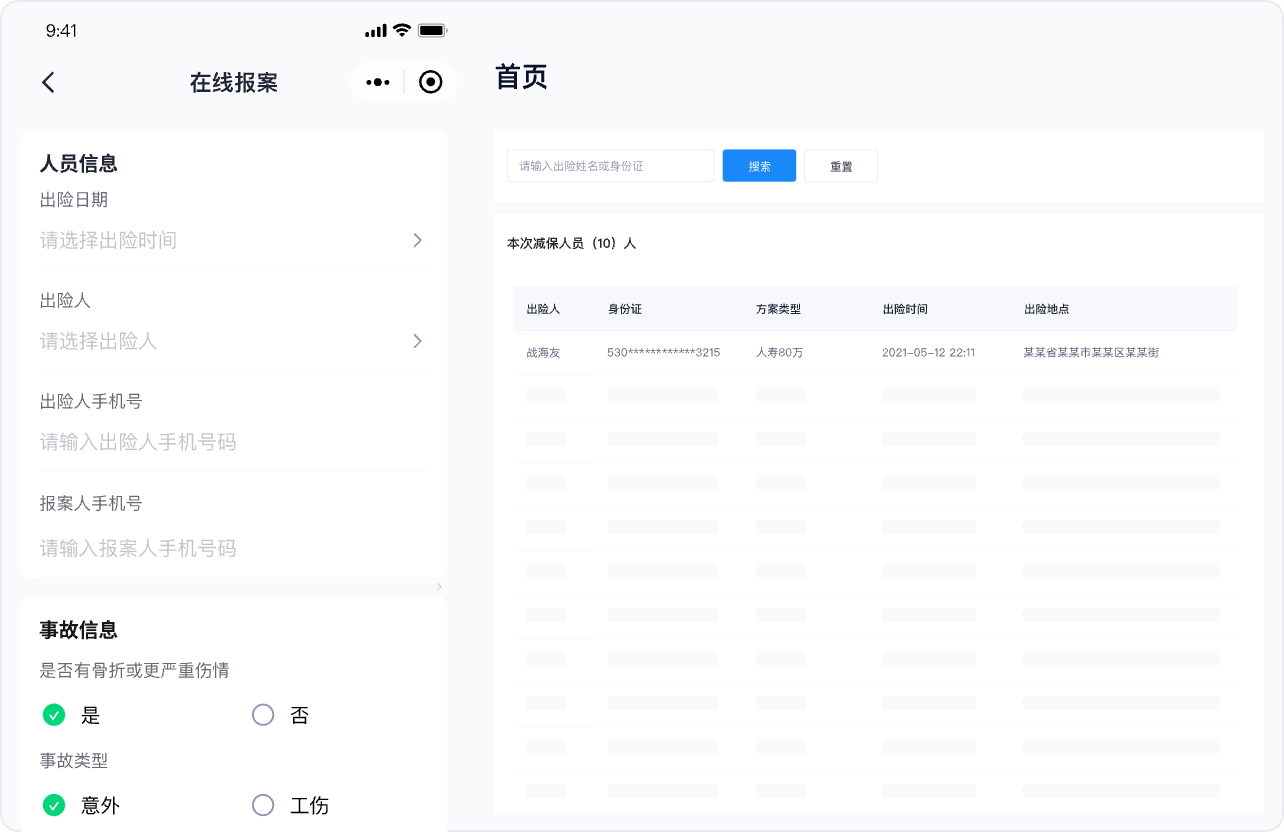
Task: Focus the 出险姓名或身份证 search field
Action: (610, 166)
